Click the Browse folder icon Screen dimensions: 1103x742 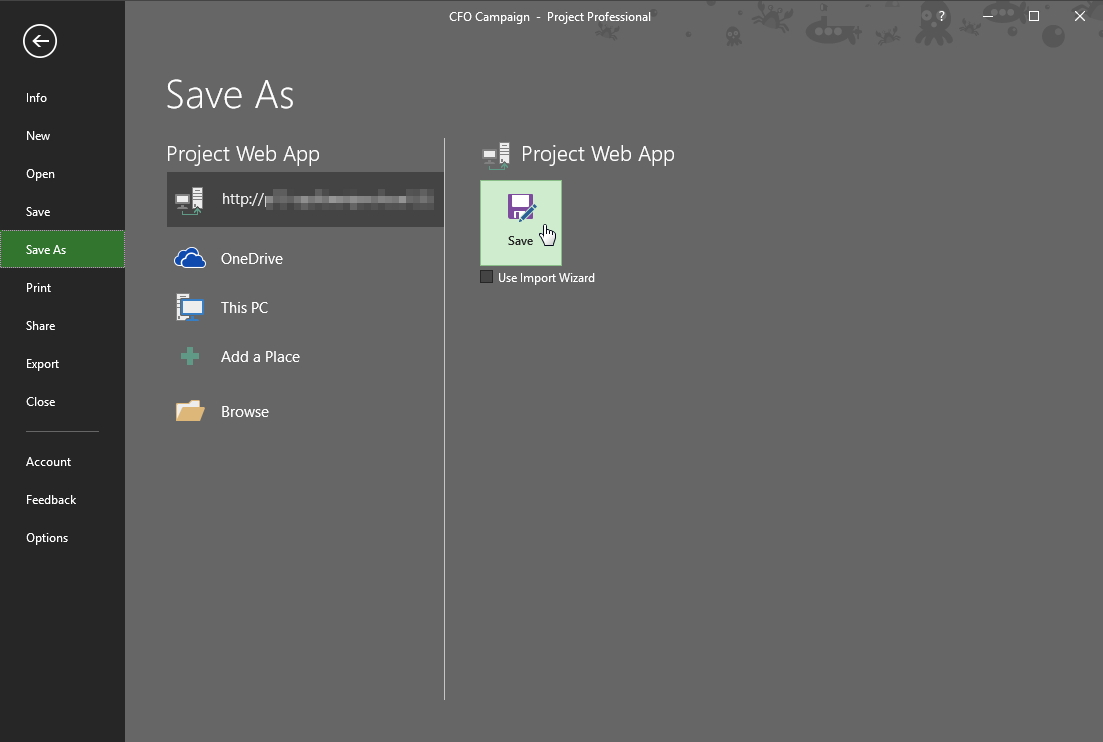(x=190, y=411)
